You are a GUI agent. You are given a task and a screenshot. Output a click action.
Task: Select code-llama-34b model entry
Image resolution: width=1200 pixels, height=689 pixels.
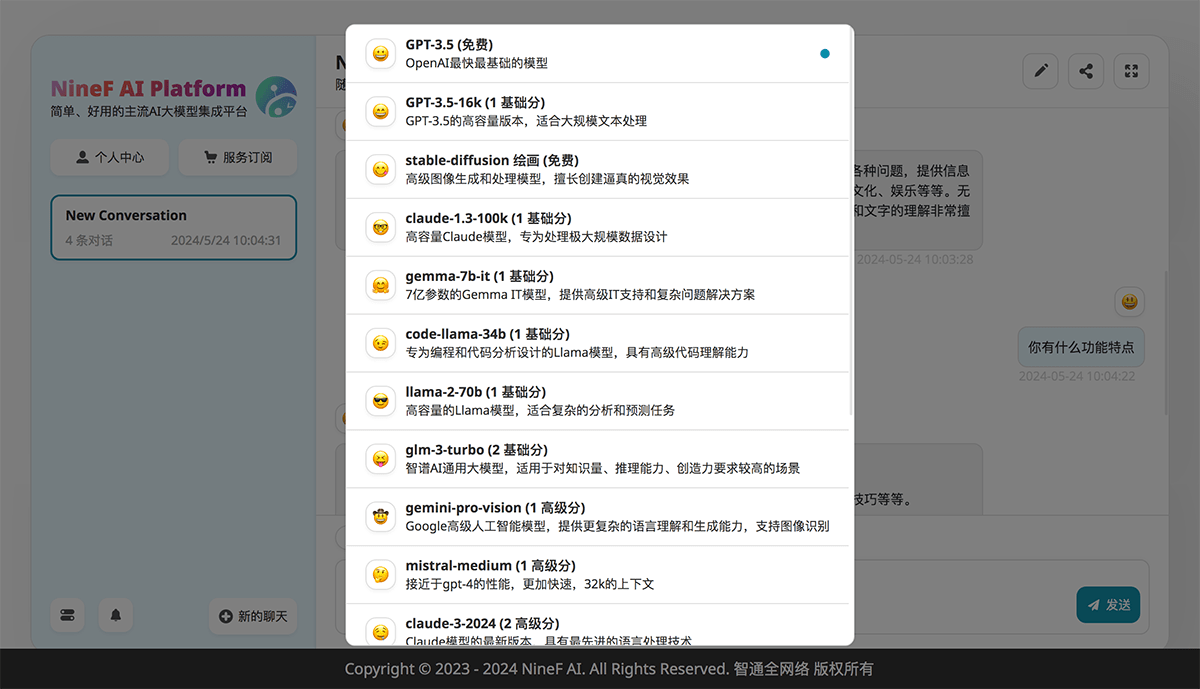coord(600,343)
